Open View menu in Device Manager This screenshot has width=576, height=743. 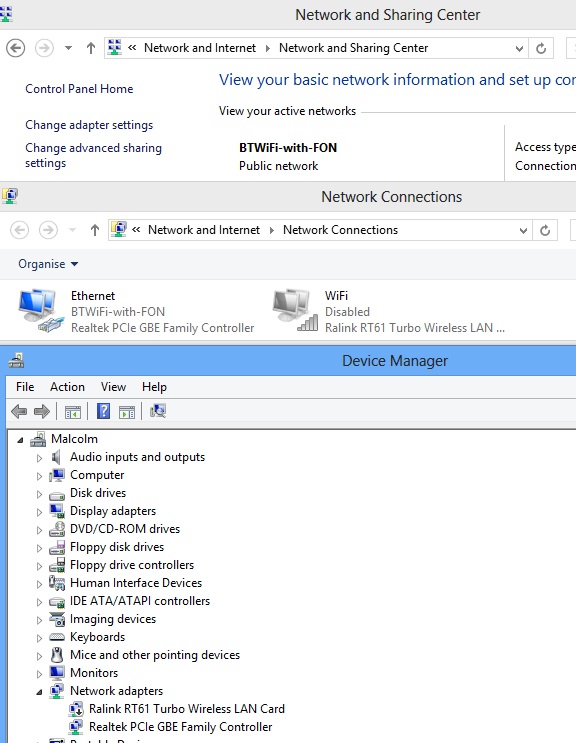[x=113, y=387]
